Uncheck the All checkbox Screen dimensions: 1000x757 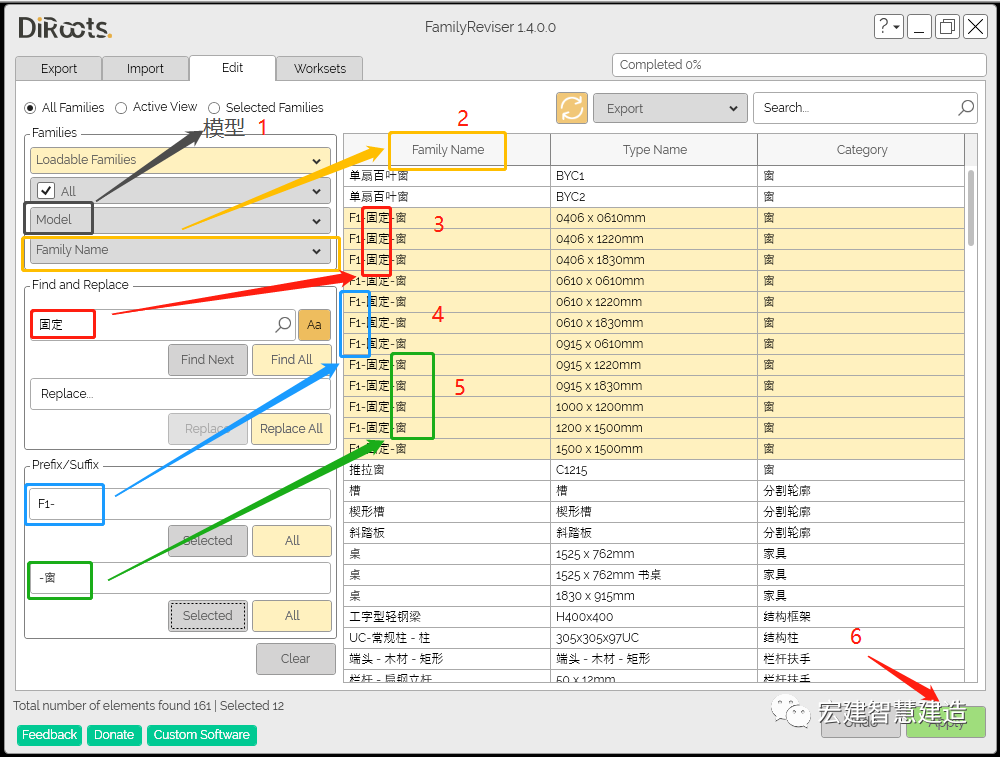[x=46, y=191]
